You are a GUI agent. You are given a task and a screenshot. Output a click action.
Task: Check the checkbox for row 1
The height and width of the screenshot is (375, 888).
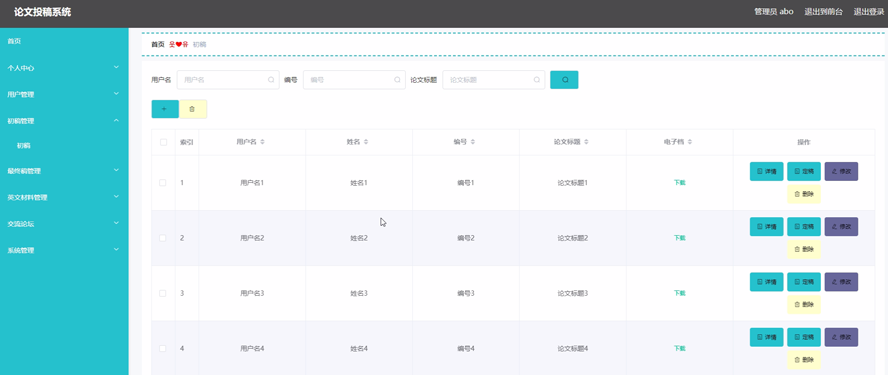163,182
